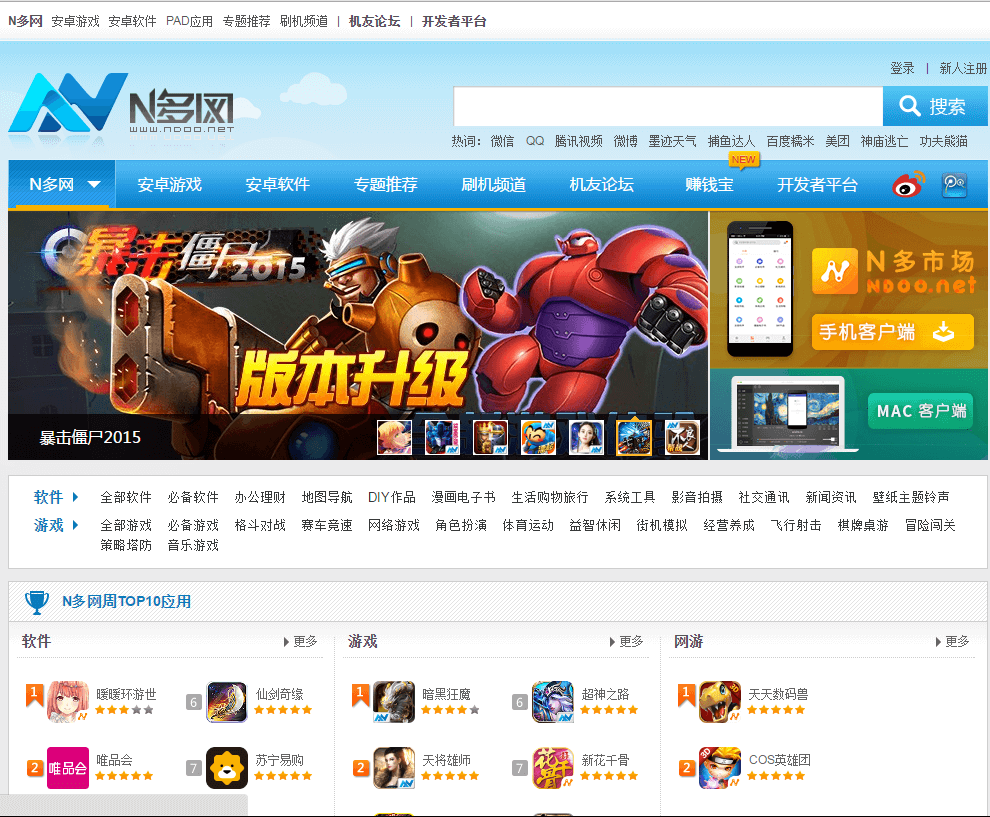Open 刷机频道 in the blue navigation bar
990x817 pixels.
point(493,184)
